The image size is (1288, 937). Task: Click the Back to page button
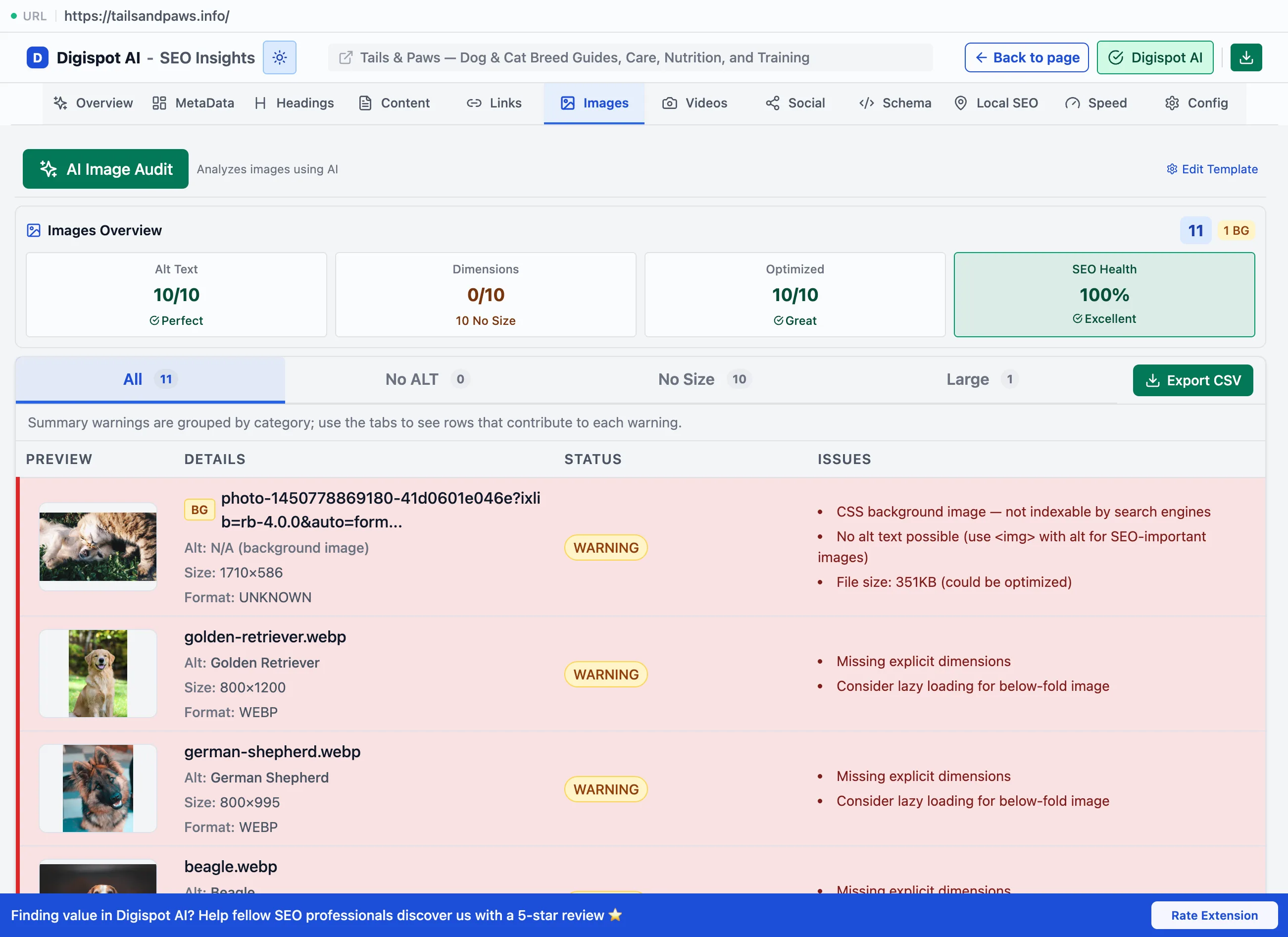[1026, 57]
